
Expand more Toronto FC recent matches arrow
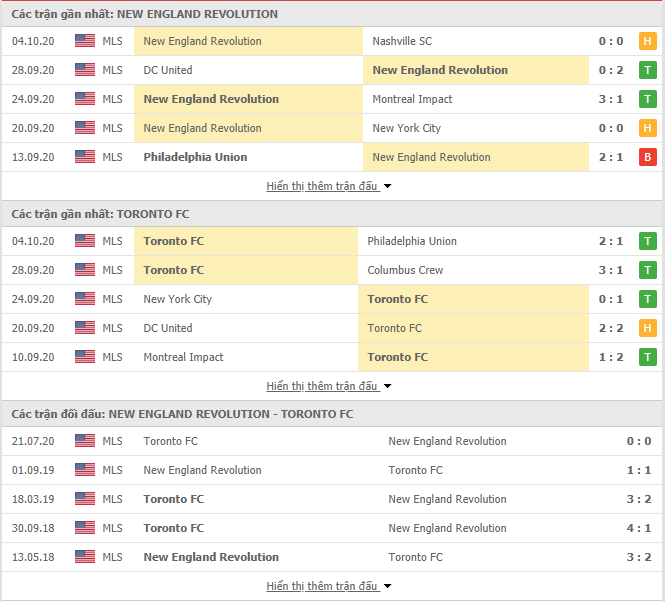(388, 386)
